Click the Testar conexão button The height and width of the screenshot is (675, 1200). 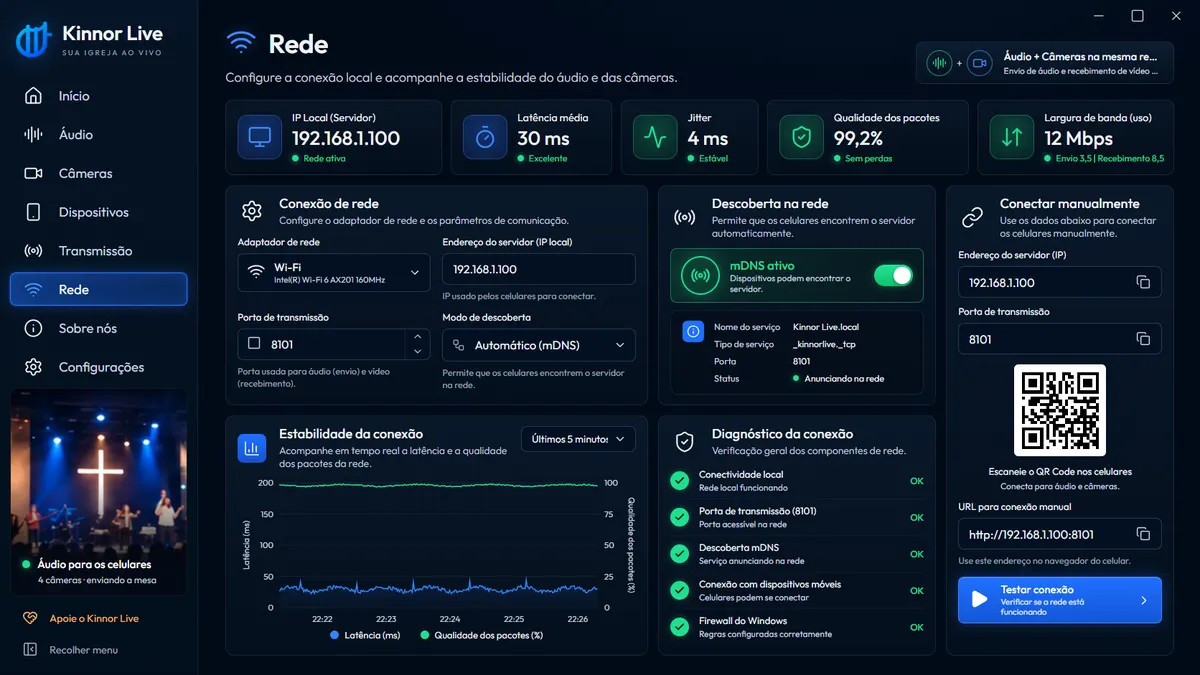(x=1060, y=600)
